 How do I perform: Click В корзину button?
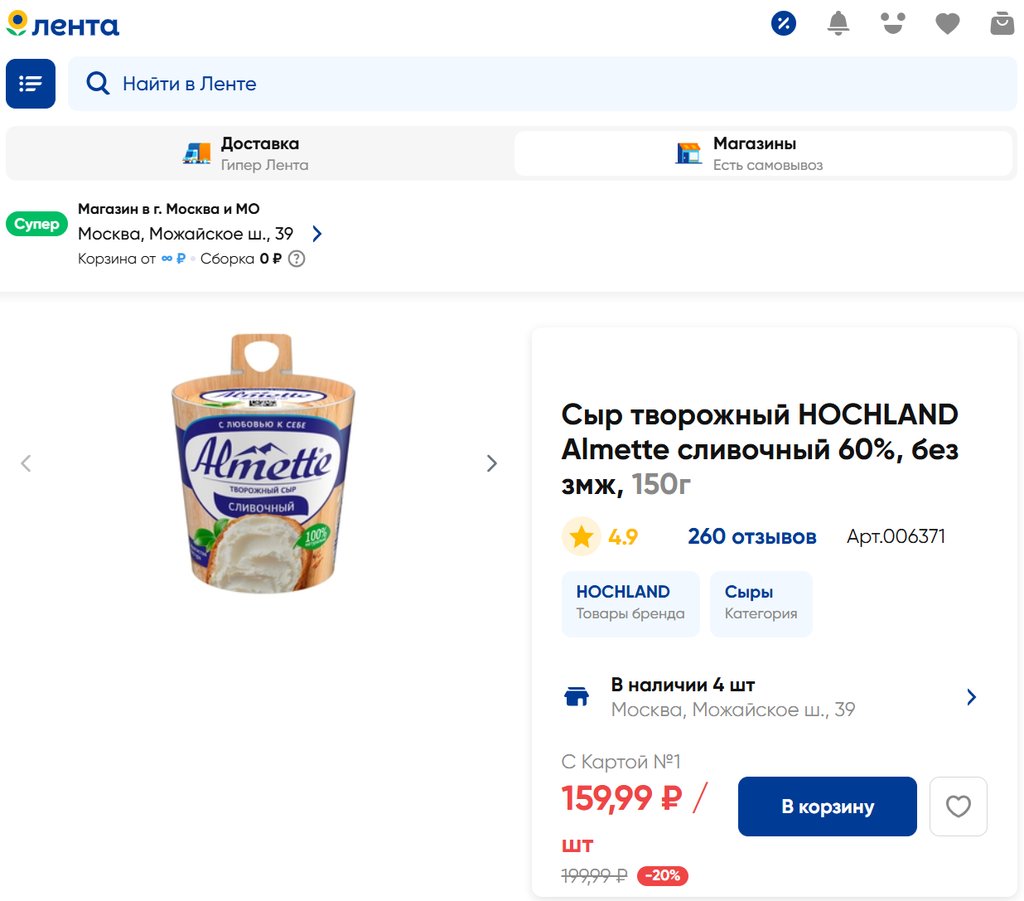827,806
